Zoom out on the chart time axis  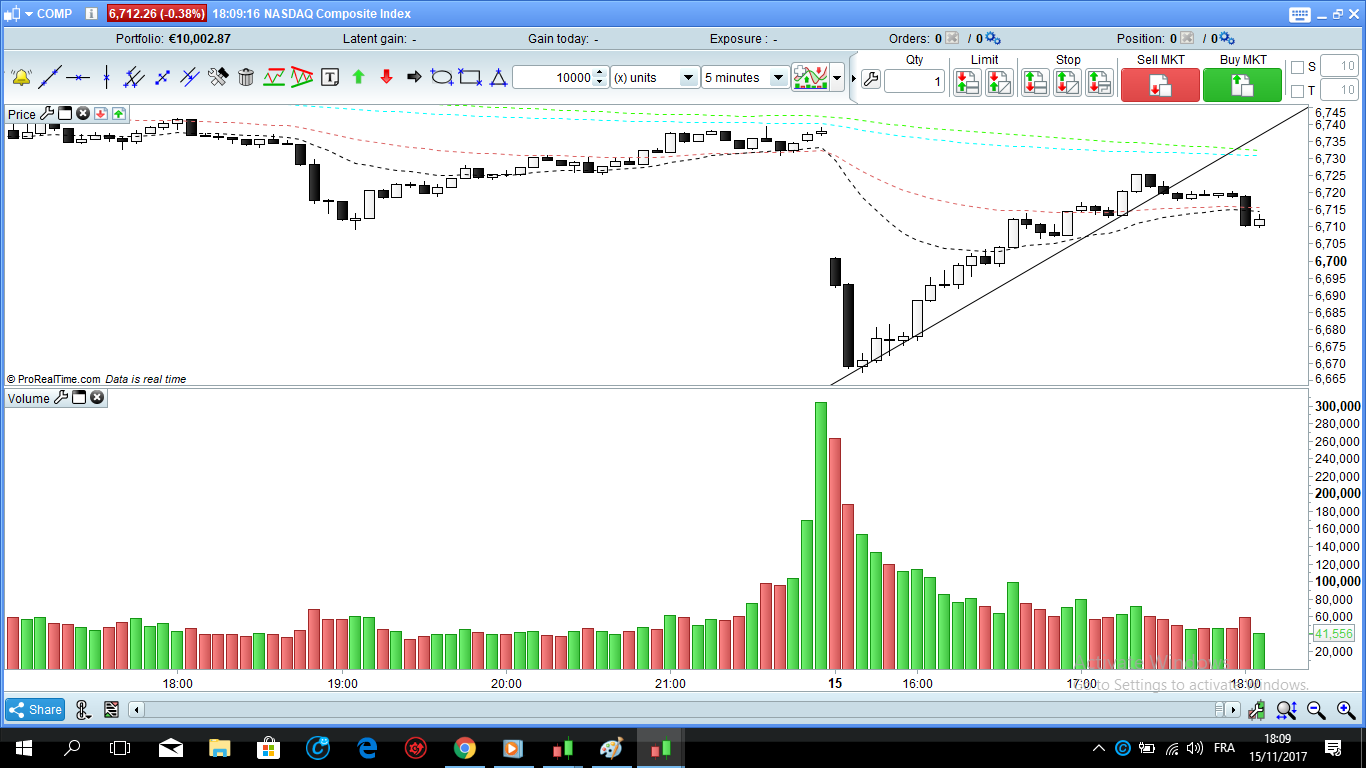[1316, 710]
